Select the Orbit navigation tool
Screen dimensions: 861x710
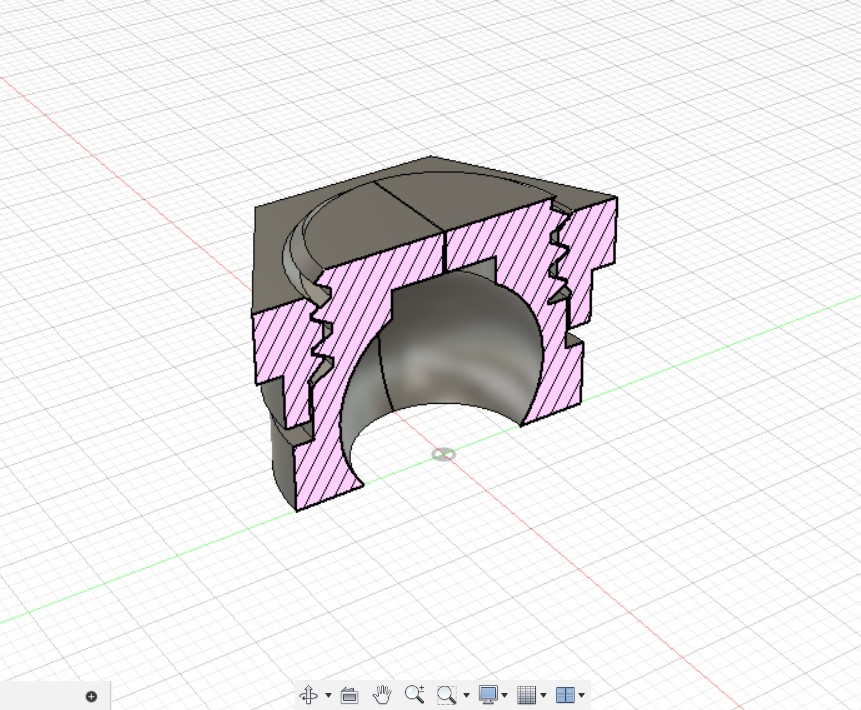309,695
